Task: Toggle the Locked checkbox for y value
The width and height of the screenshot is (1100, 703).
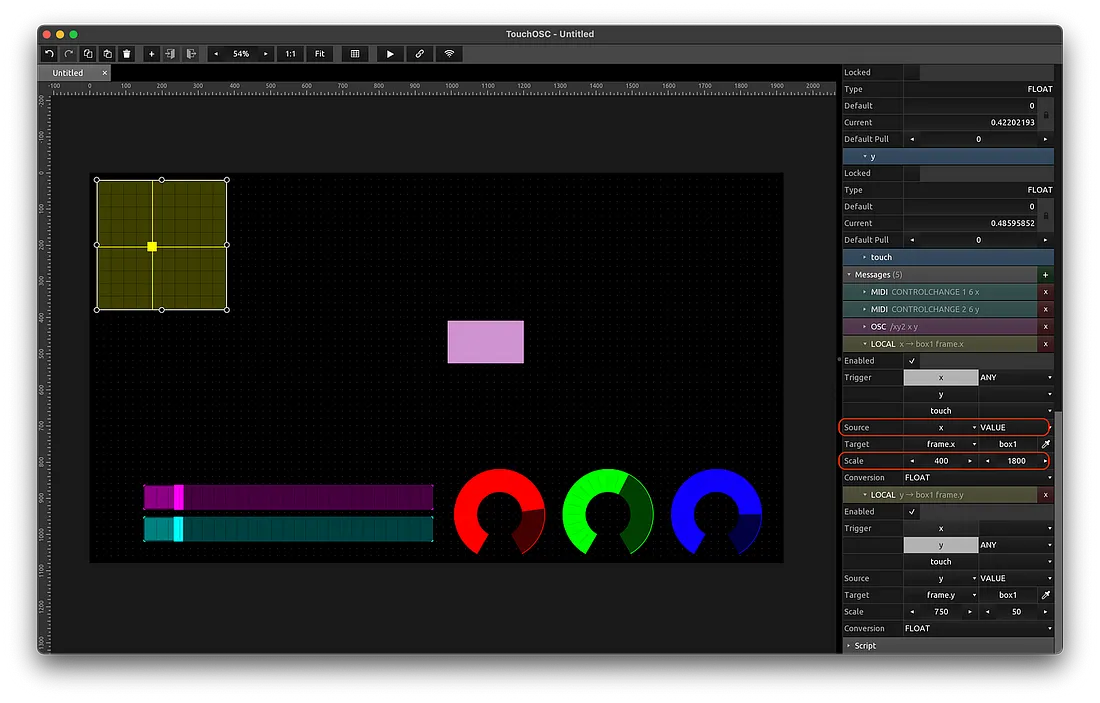Action: point(911,173)
